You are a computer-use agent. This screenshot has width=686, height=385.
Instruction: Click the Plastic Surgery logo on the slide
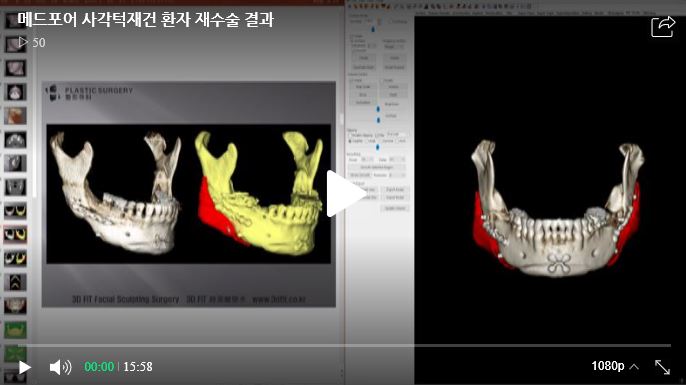89,93
